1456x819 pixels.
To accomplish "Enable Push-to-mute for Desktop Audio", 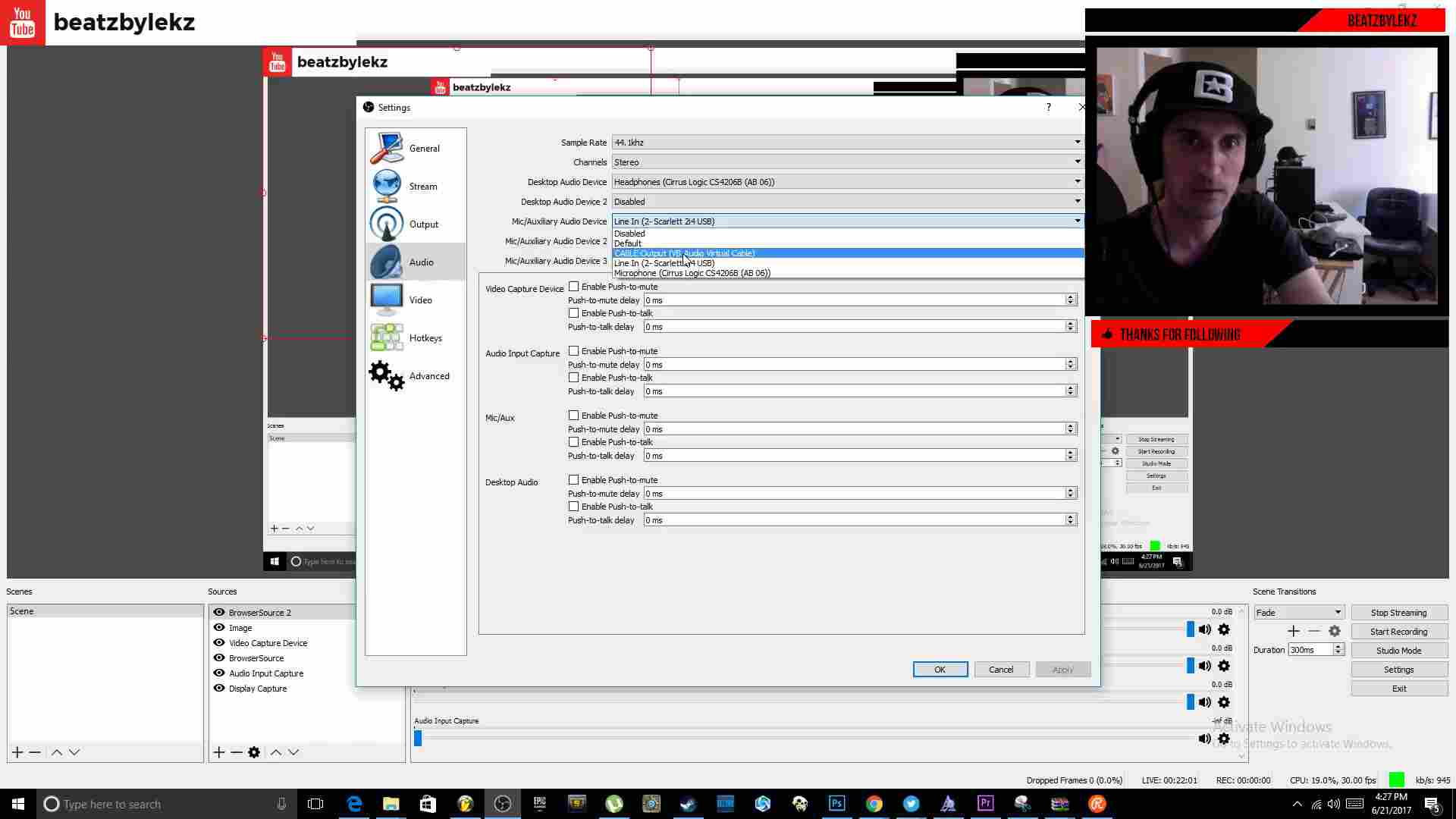I will [574, 480].
